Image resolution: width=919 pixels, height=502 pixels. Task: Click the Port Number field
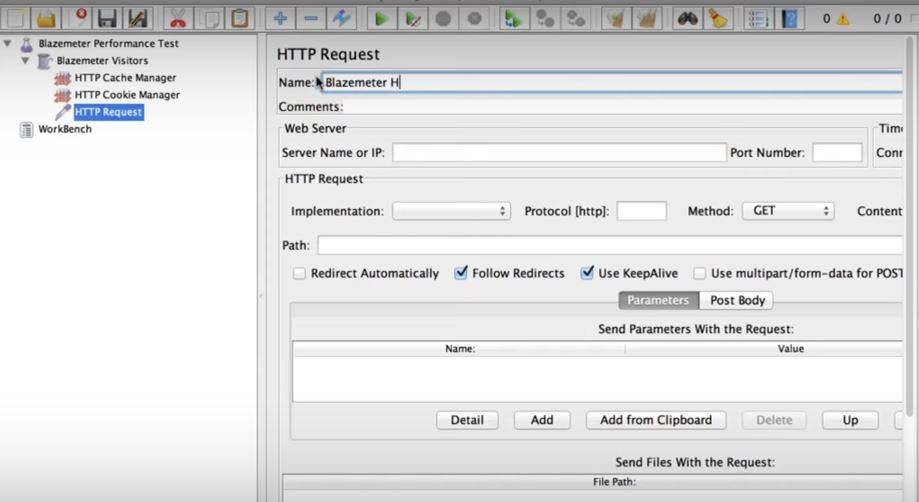coord(837,153)
